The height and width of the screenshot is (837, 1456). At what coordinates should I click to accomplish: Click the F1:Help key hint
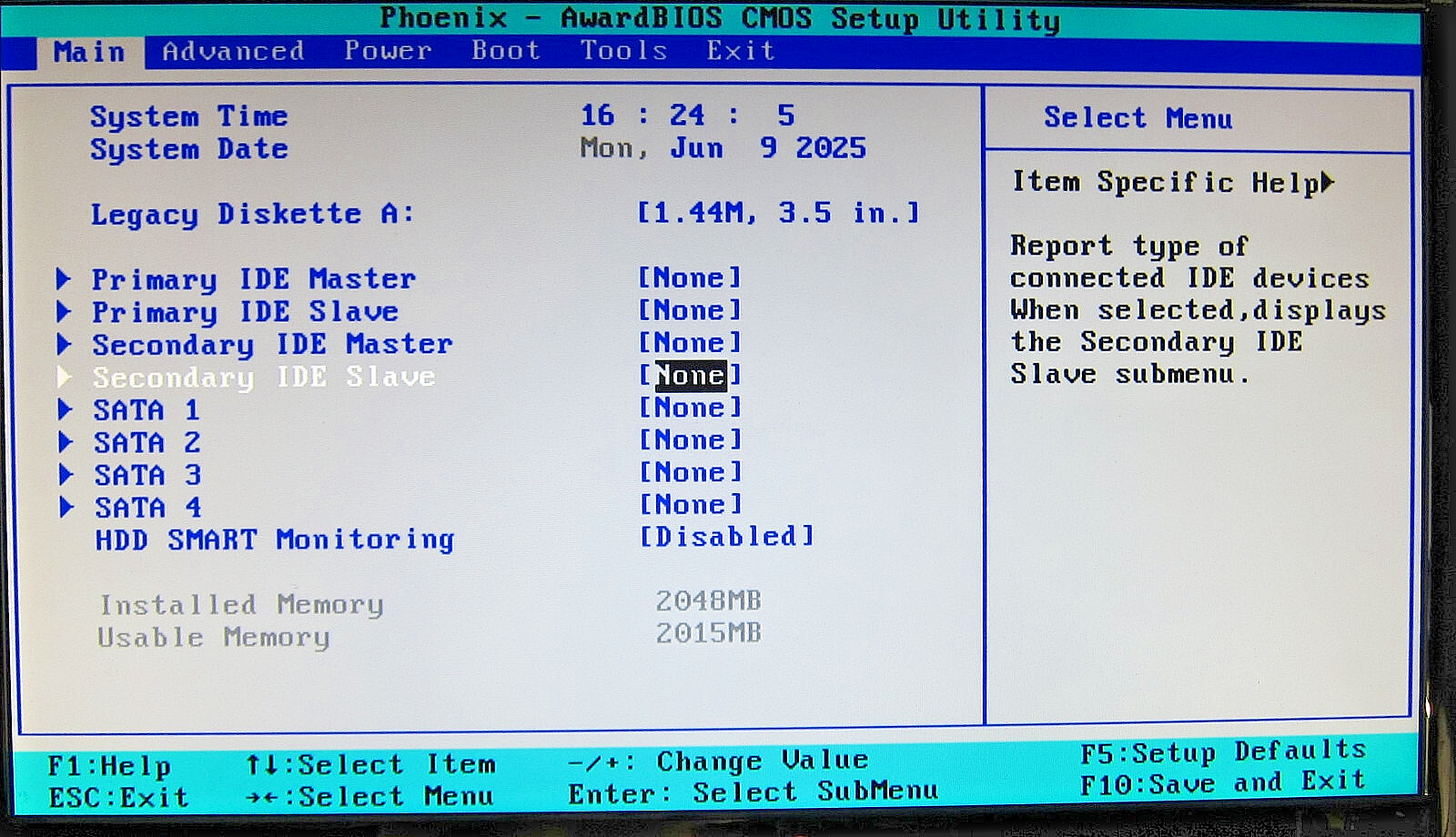(x=109, y=766)
